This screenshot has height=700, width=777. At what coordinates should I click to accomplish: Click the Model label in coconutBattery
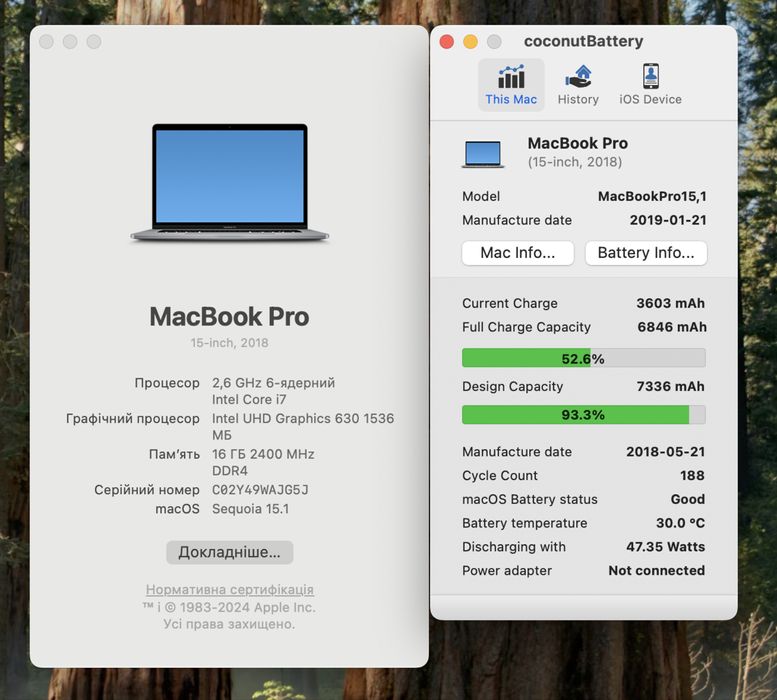click(x=481, y=196)
